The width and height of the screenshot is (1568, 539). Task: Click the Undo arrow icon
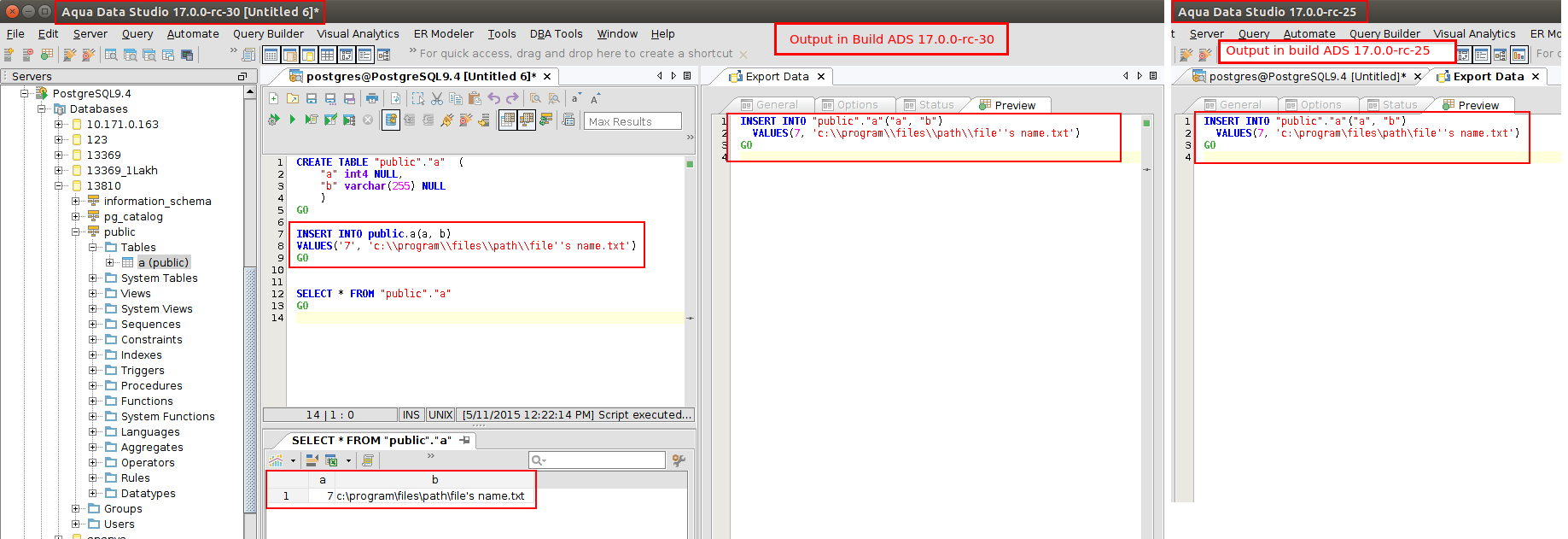coord(494,98)
